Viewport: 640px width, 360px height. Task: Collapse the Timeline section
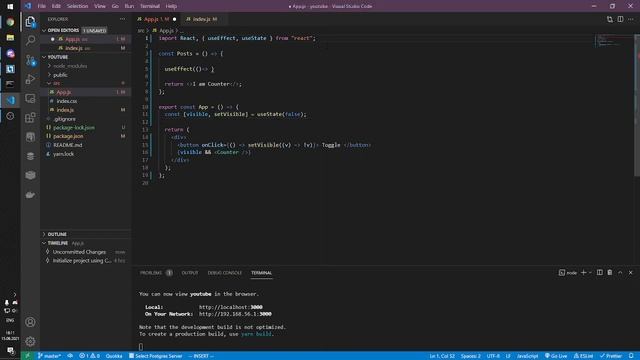pyautogui.click(x=44, y=243)
